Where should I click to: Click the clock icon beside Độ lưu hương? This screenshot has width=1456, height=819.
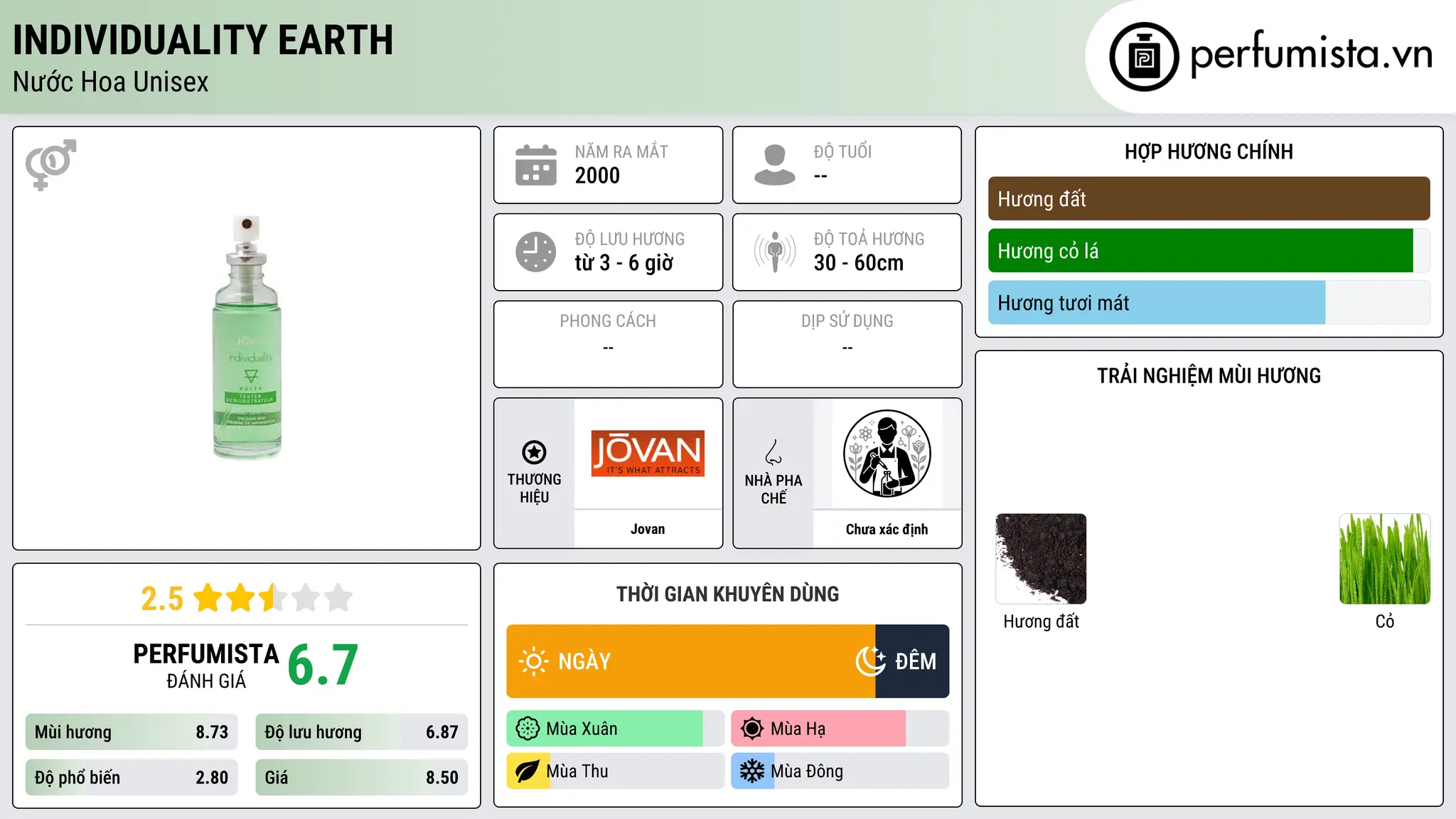tap(536, 252)
